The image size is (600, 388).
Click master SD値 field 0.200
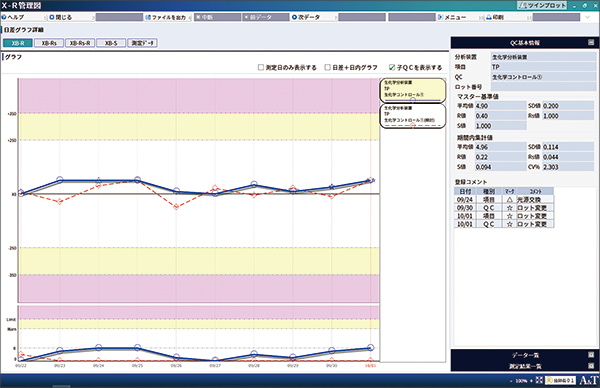pyautogui.click(x=568, y=106)
